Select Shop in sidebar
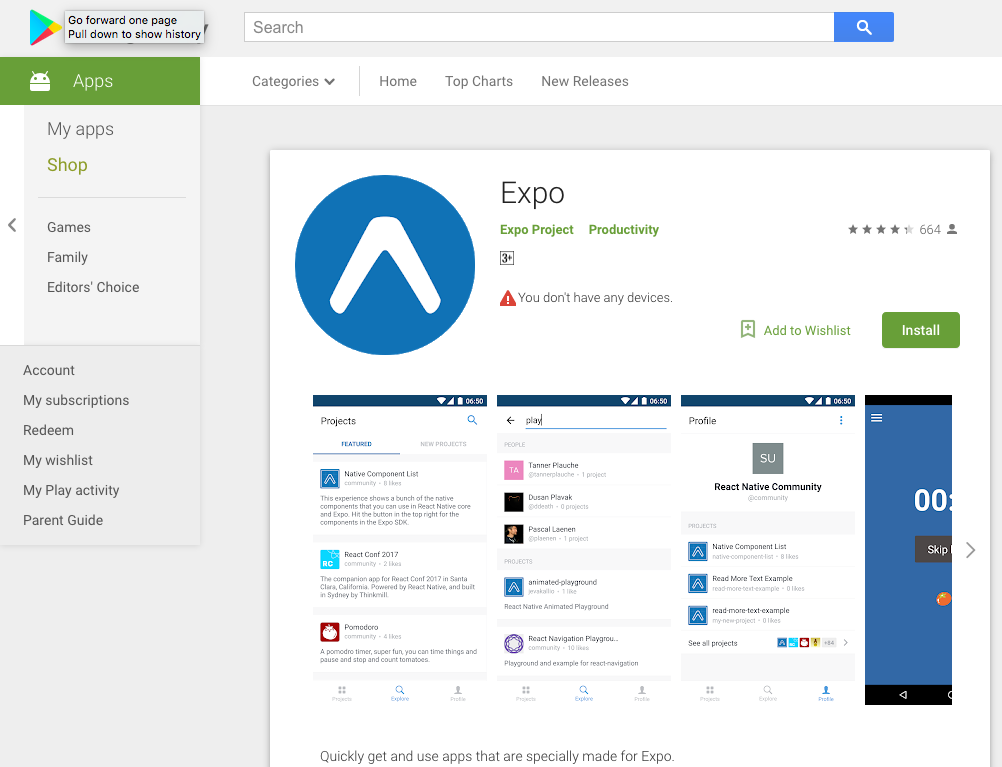1002x767 pixels. coord(67,165)
